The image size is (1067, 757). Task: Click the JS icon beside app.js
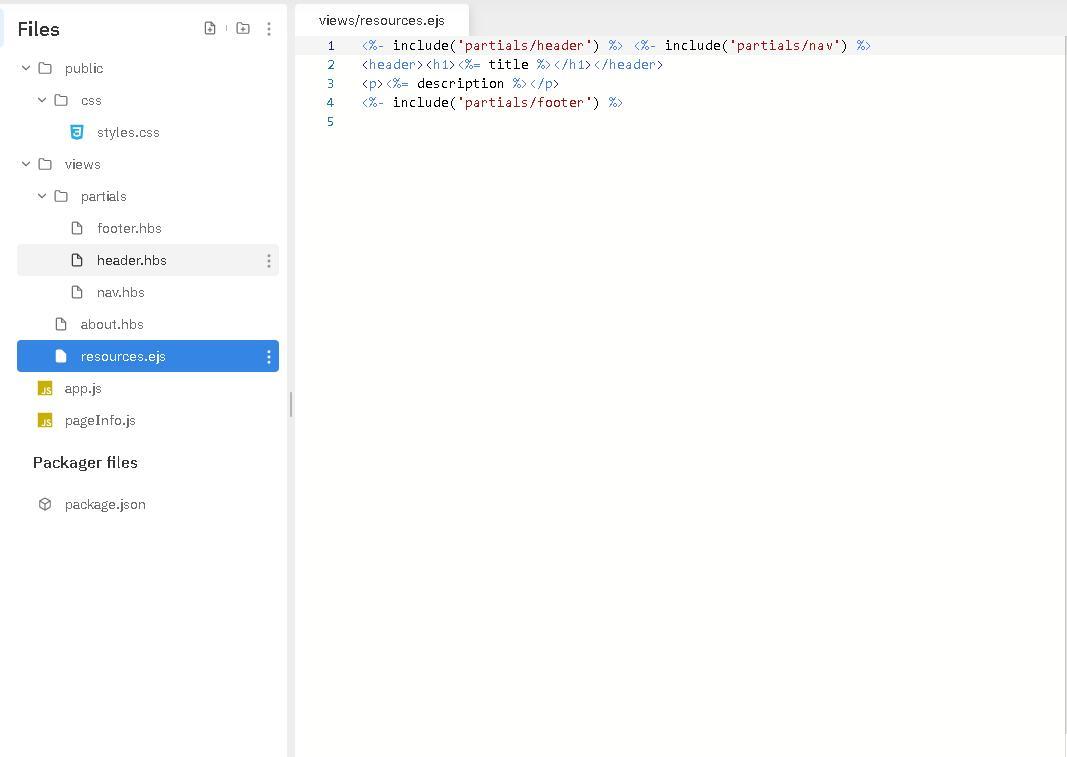click(x=45, y=388)
